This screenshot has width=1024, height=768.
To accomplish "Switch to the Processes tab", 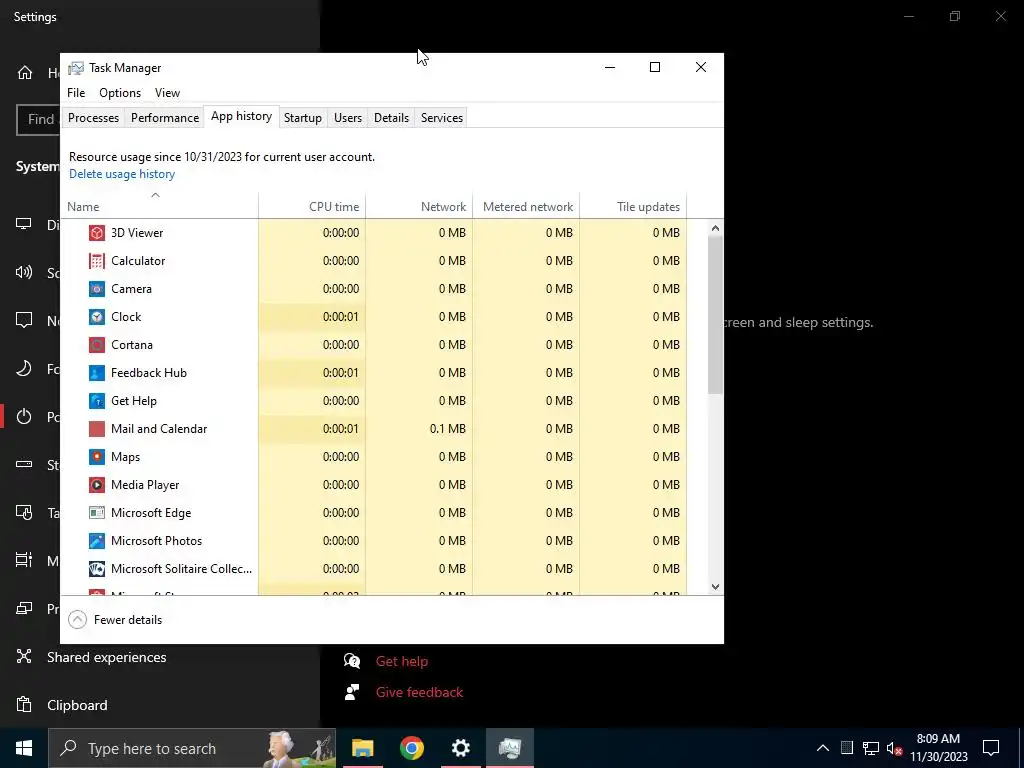I will coord(93,118).
